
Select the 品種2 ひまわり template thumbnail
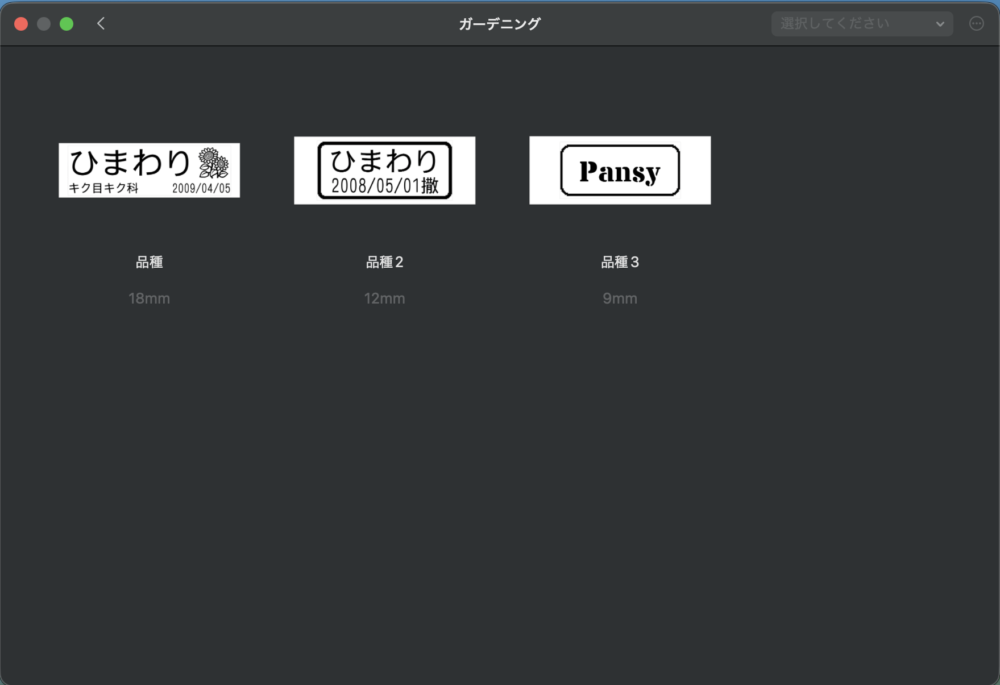[384, 169]
